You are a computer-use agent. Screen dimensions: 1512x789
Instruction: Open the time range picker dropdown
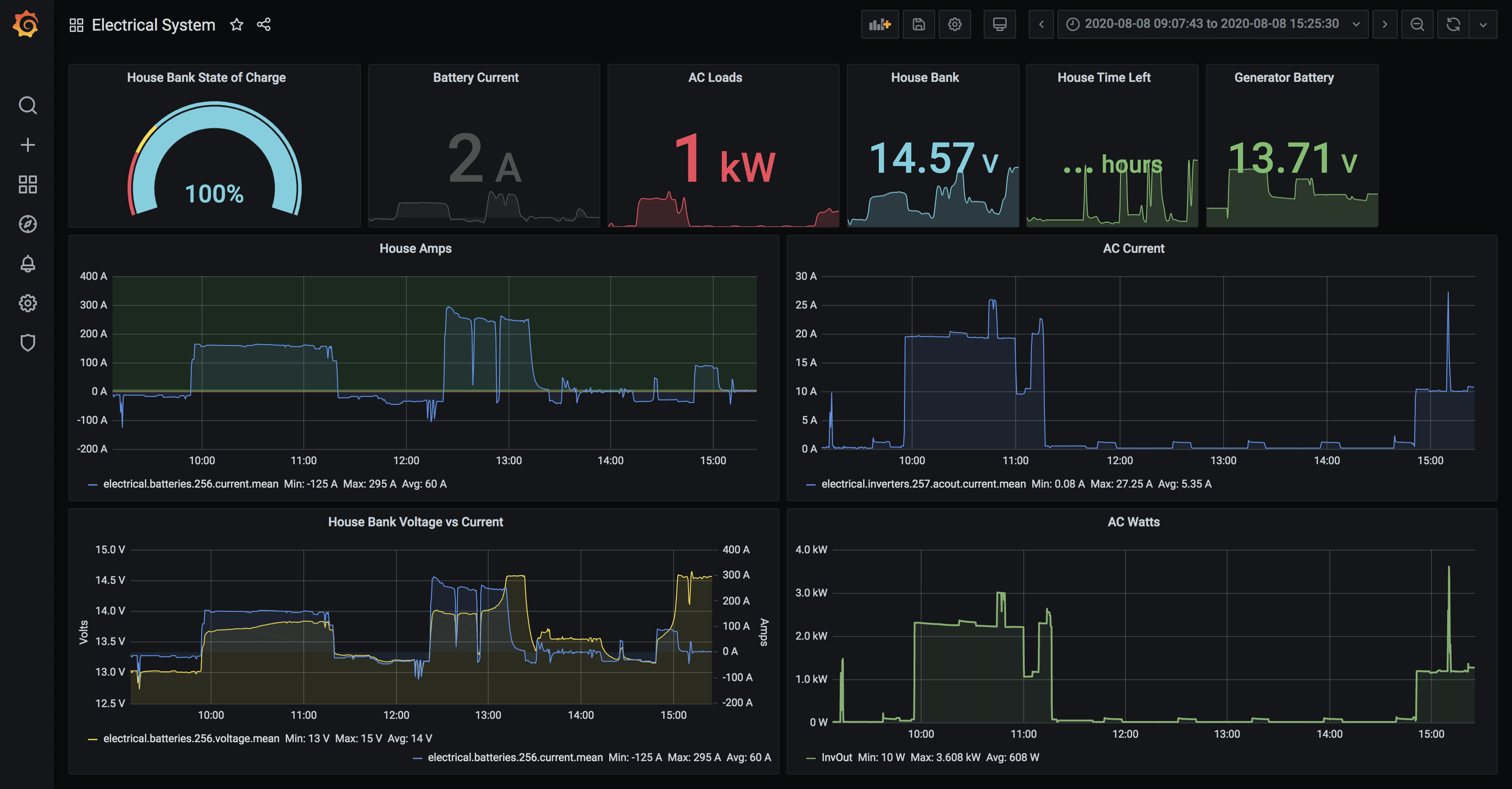1212,25
